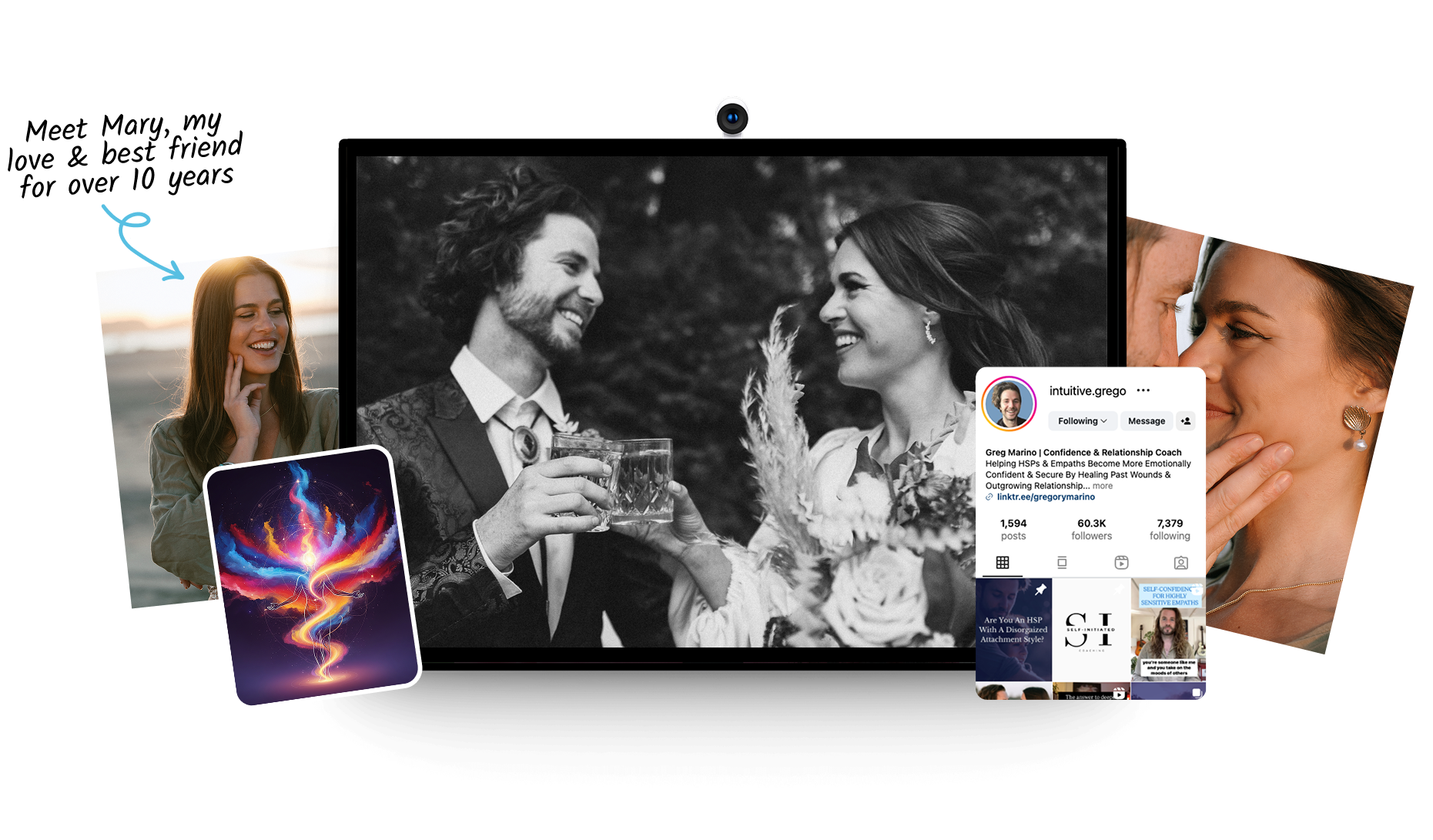Click the pin icon on the HSP post

[x=1040, y=590]
